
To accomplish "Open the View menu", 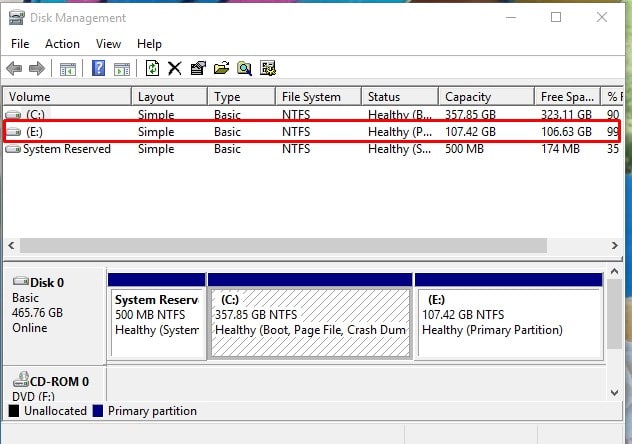I will (x=108, y=44).
